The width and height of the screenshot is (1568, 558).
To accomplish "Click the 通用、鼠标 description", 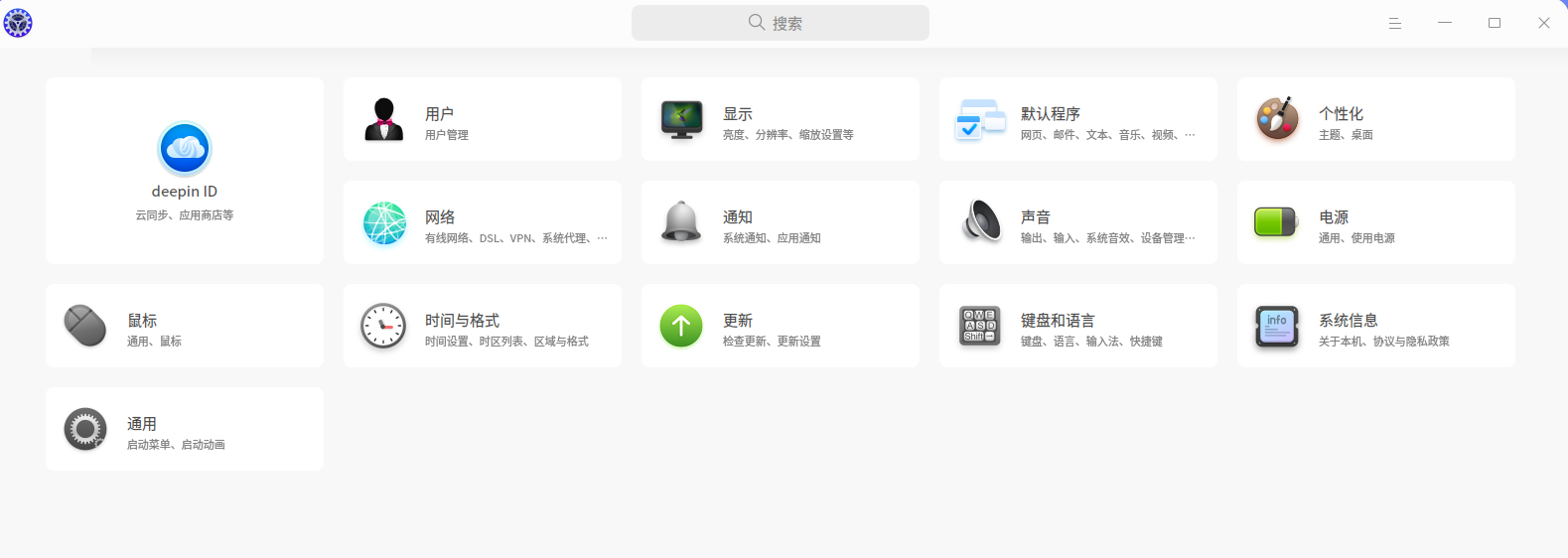I will [154, 342].
